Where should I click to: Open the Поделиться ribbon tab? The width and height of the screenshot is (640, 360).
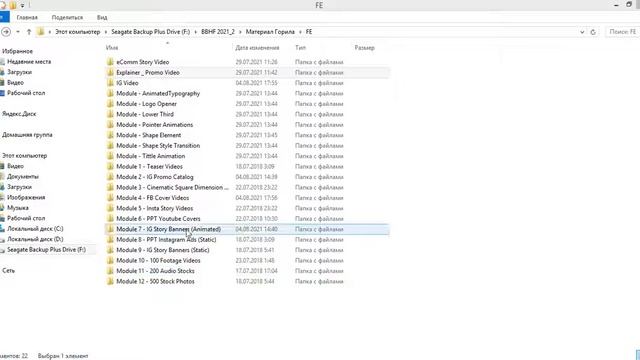click(67, 18)
